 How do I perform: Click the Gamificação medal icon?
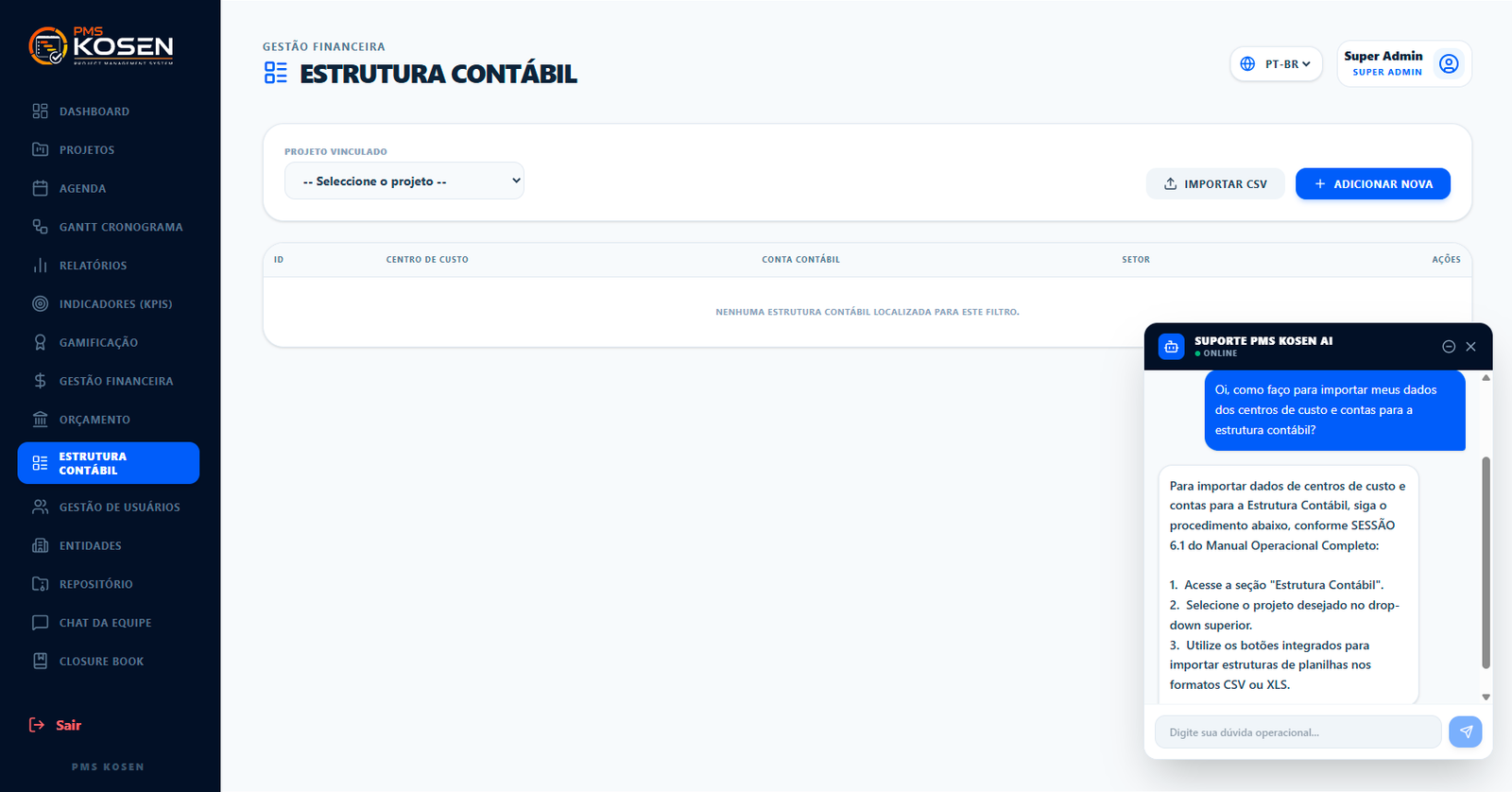click(x=40, y=342)
